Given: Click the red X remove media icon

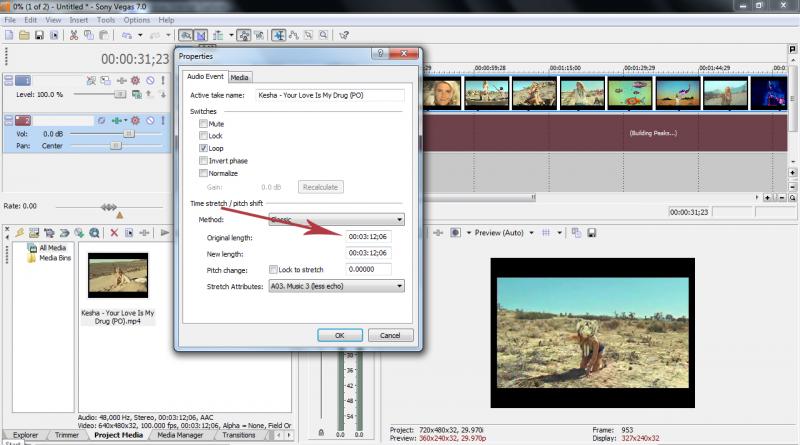Looking at the screenshot, I should (x=114, y=233).
